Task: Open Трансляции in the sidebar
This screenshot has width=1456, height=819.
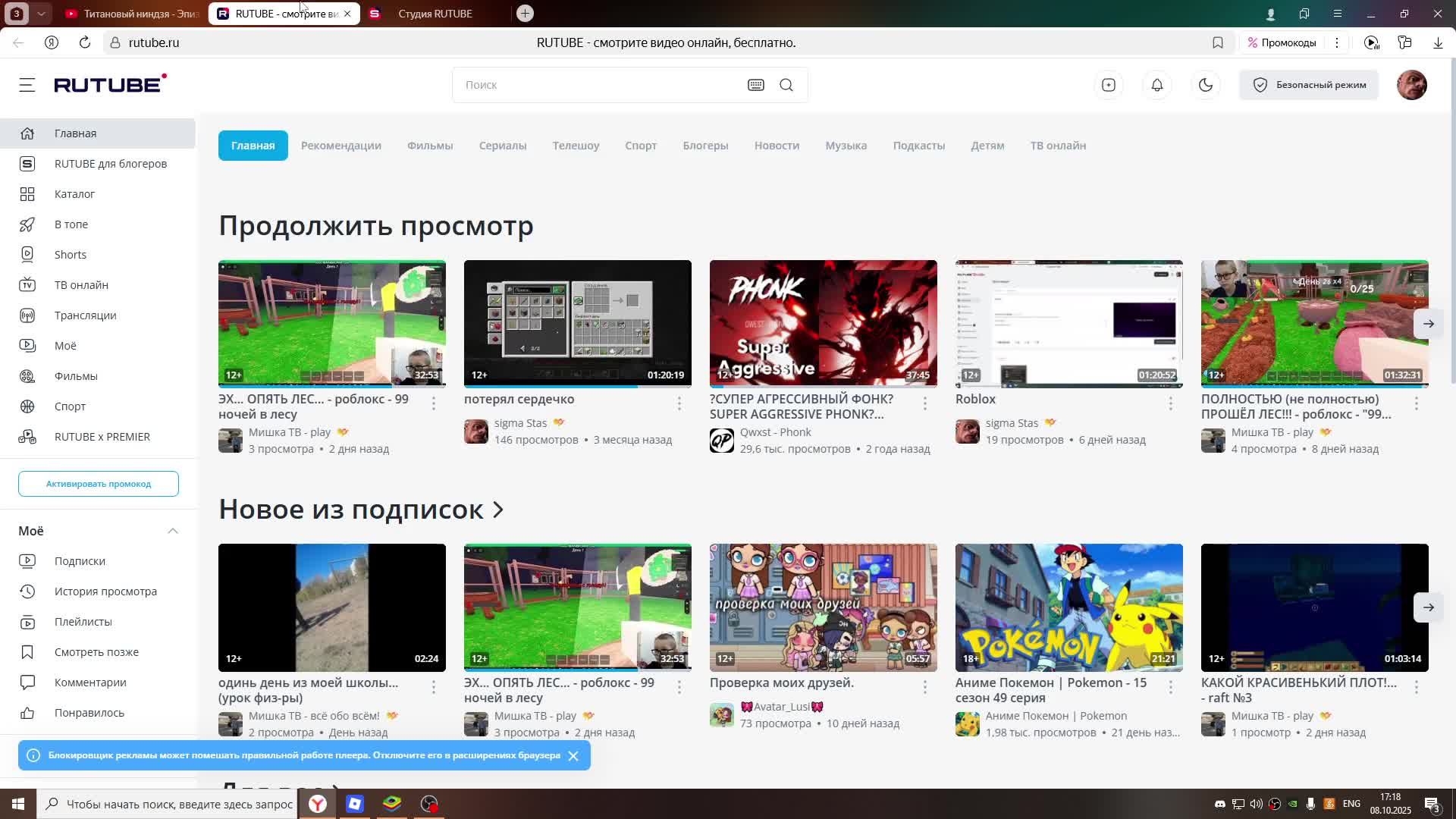Action: (85, 315)
